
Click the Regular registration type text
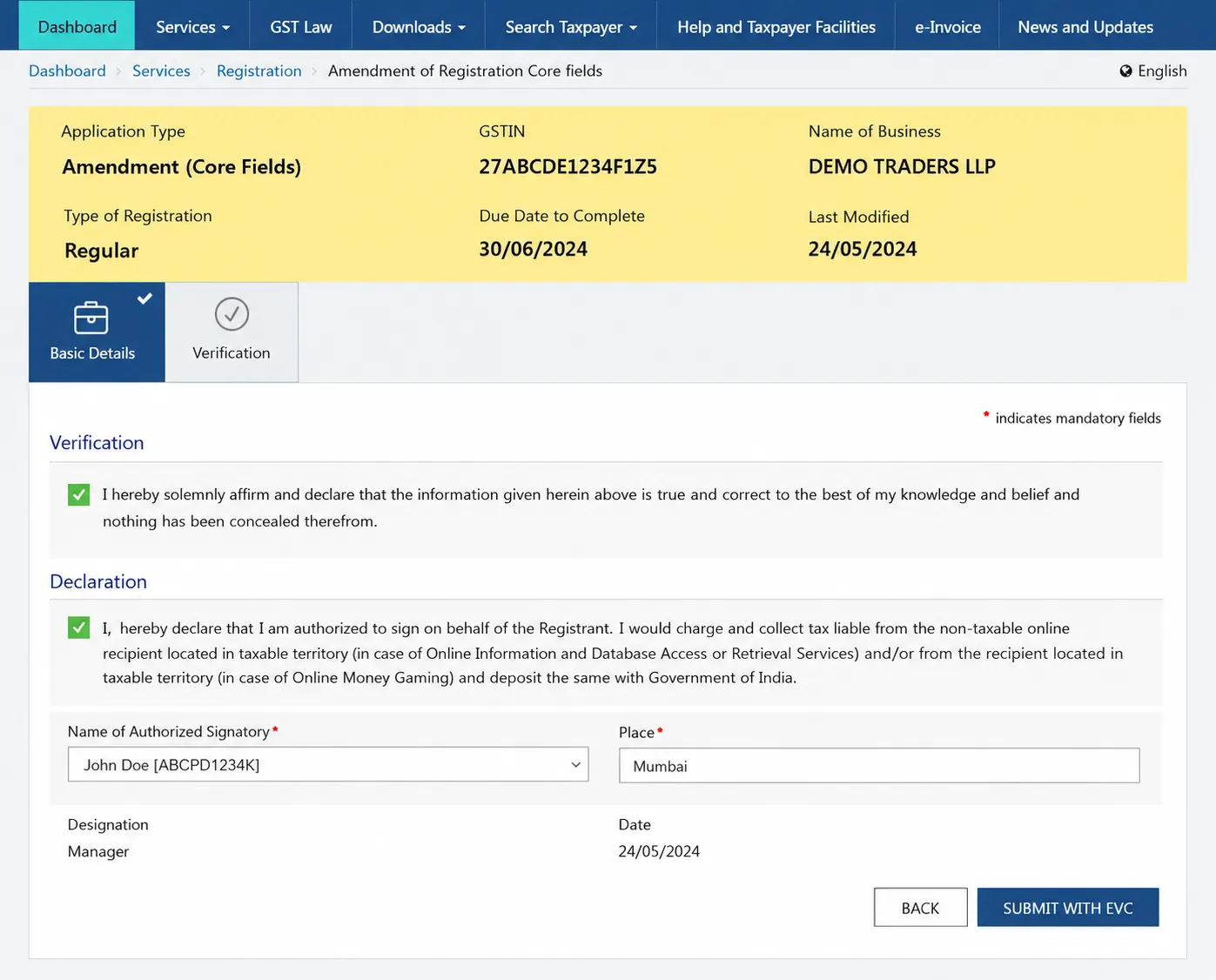101,251
